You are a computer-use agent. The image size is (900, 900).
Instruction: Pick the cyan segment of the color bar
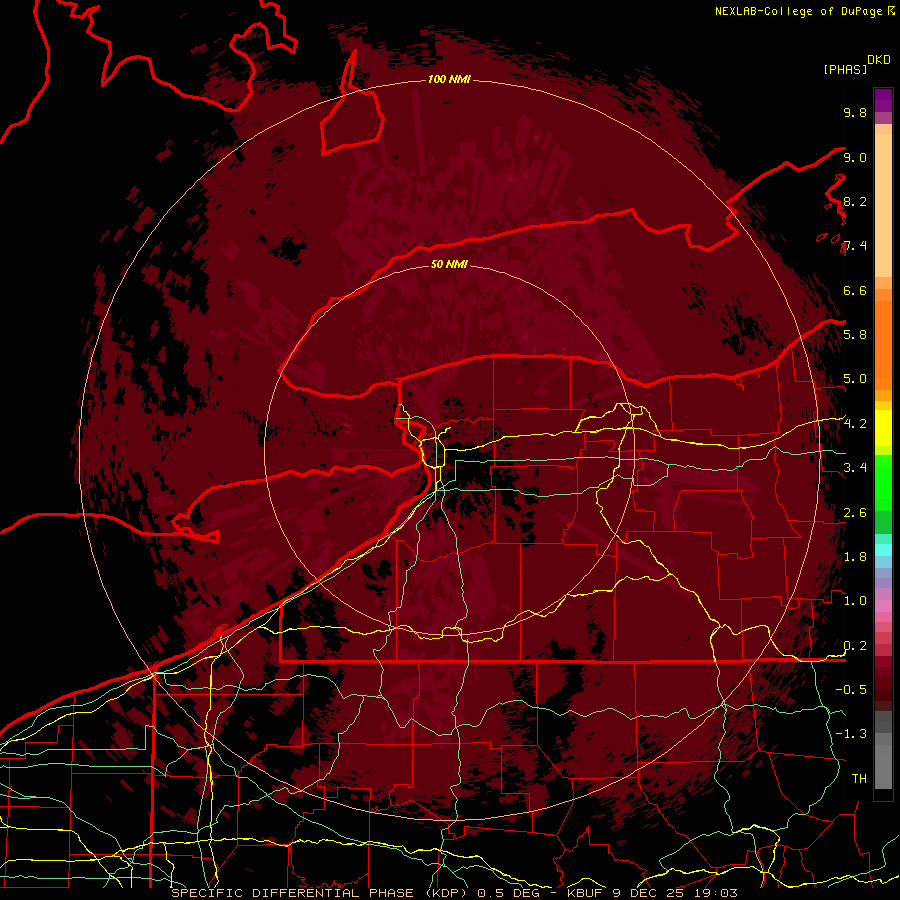pos(883,549)
